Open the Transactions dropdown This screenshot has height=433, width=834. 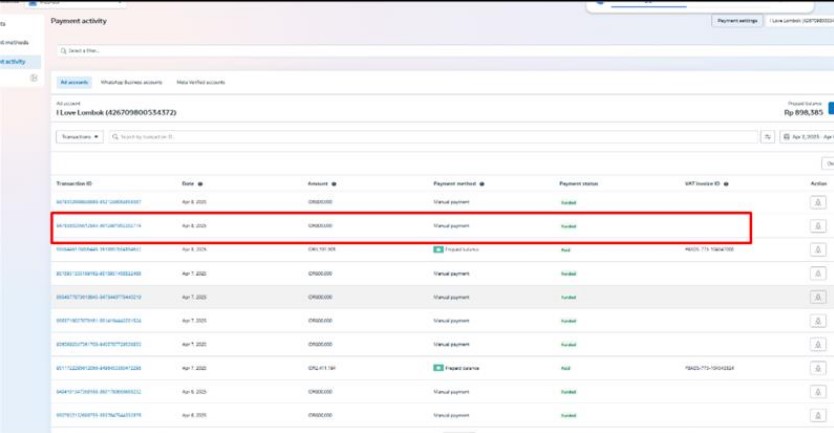[x=80, y=137]
